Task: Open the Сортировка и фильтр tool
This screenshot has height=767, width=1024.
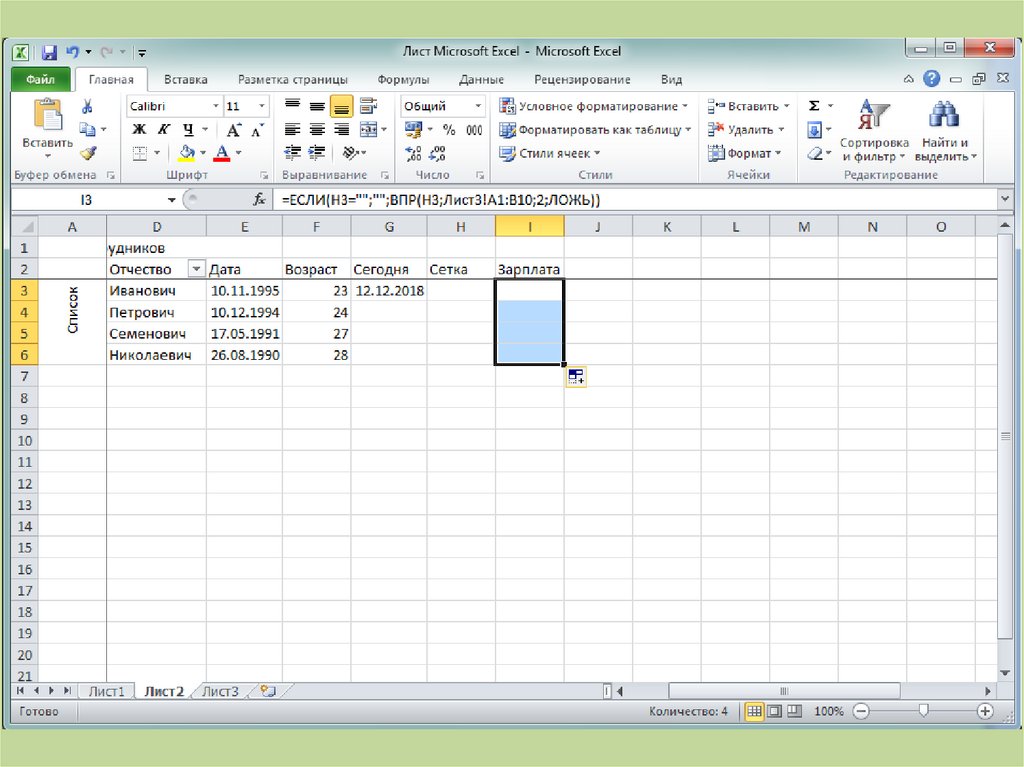Action: click(873, 130)
